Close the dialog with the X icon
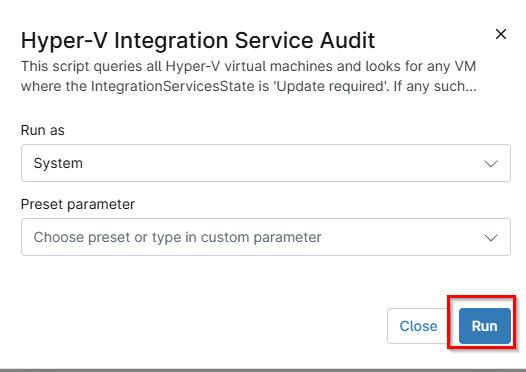This screenshot has width=526, height=372. pyautogui.click(x=501, y=34)
